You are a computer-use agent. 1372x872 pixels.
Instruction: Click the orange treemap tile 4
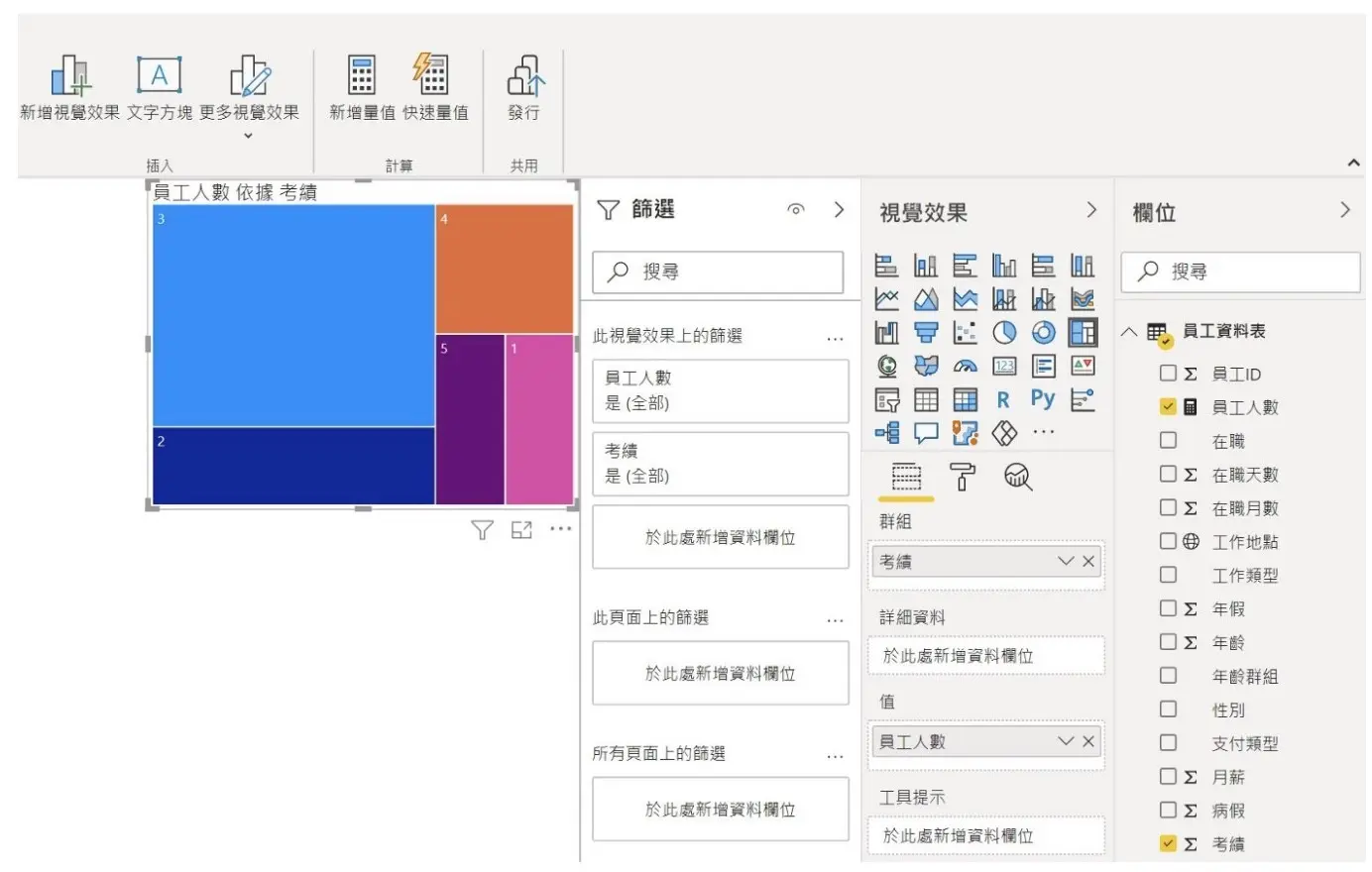click(505, 270)
